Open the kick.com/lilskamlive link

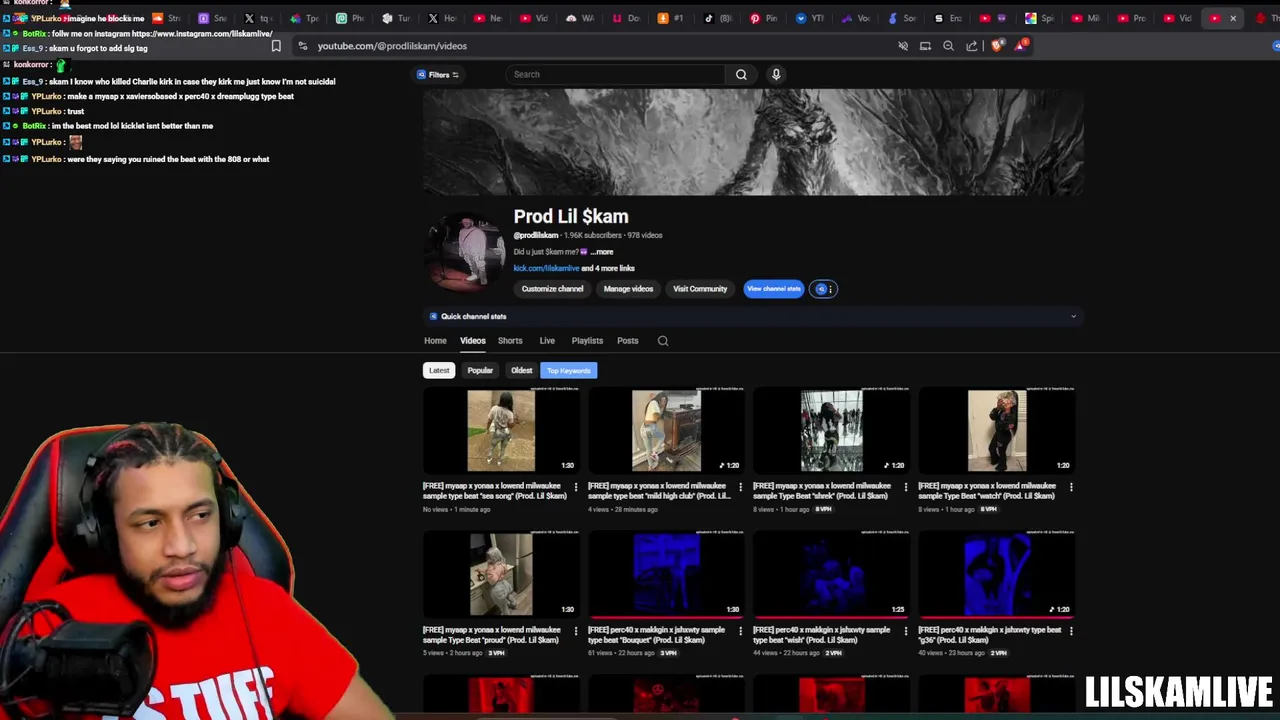click(546, 268)
